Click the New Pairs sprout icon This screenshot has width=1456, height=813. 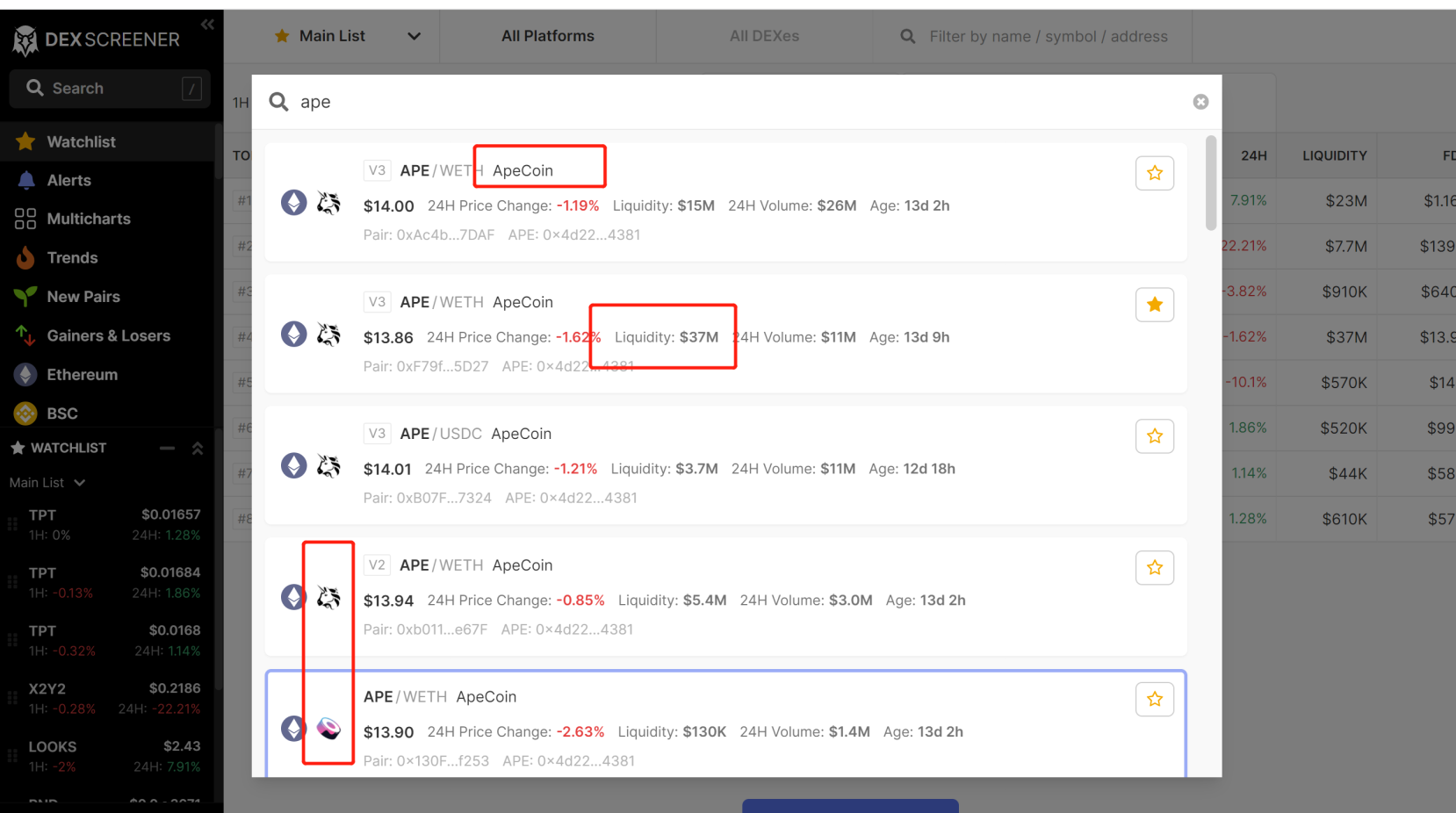click(x=25, y=297)
